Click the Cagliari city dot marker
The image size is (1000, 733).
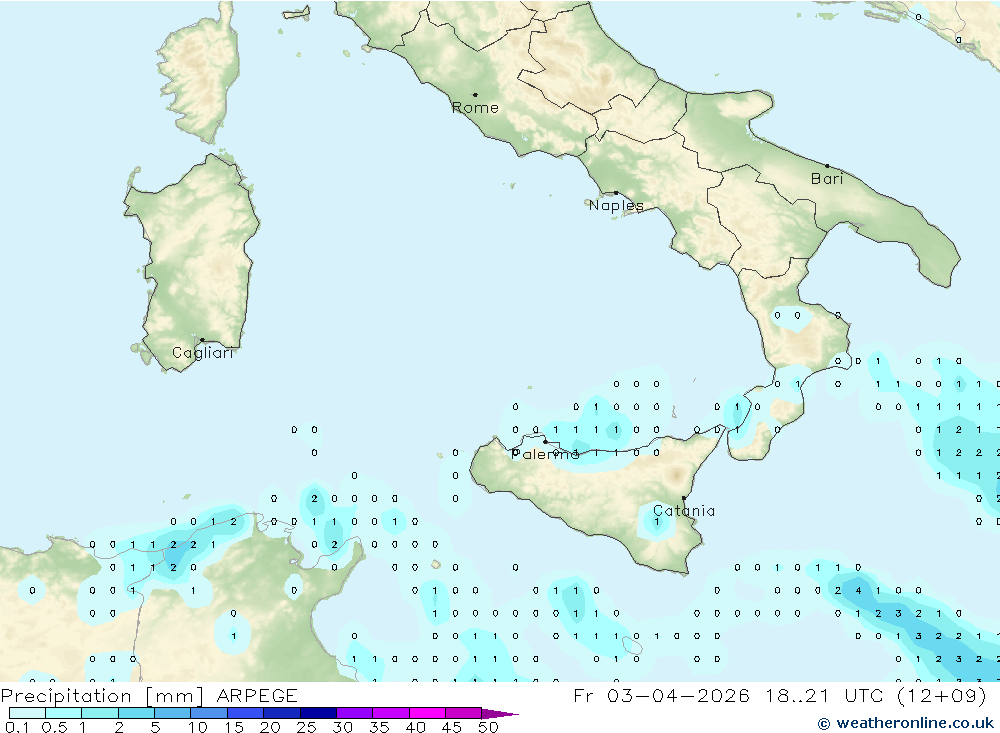[202, 340]
